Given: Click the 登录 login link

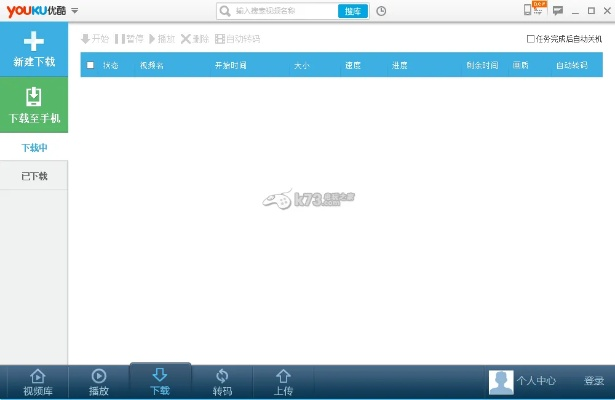Looking at the screenshot, I should click(593, 381).
